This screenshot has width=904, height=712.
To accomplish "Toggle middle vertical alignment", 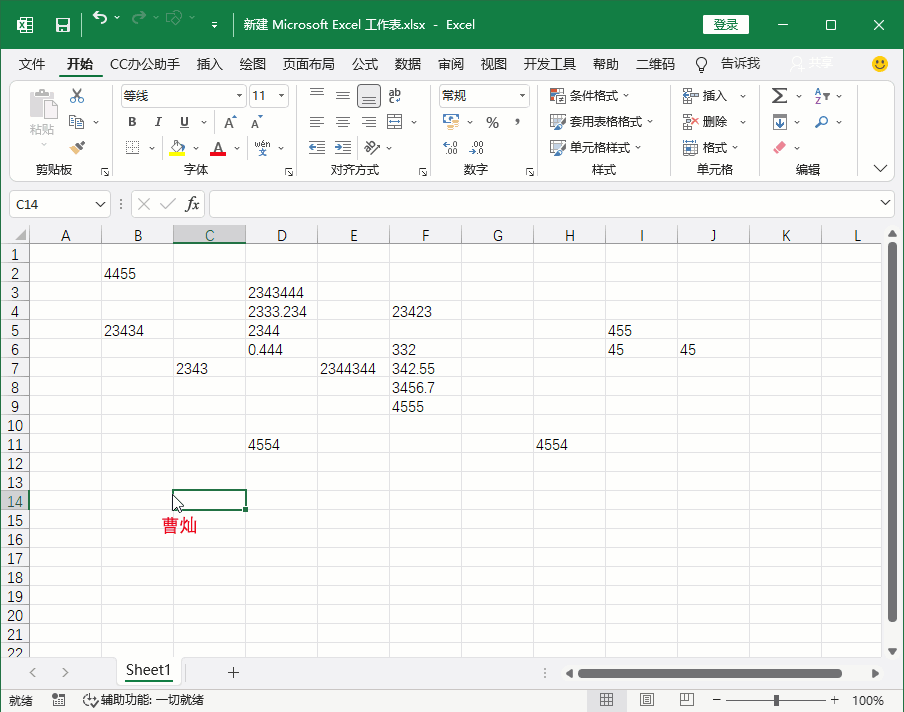I will 343,96.
